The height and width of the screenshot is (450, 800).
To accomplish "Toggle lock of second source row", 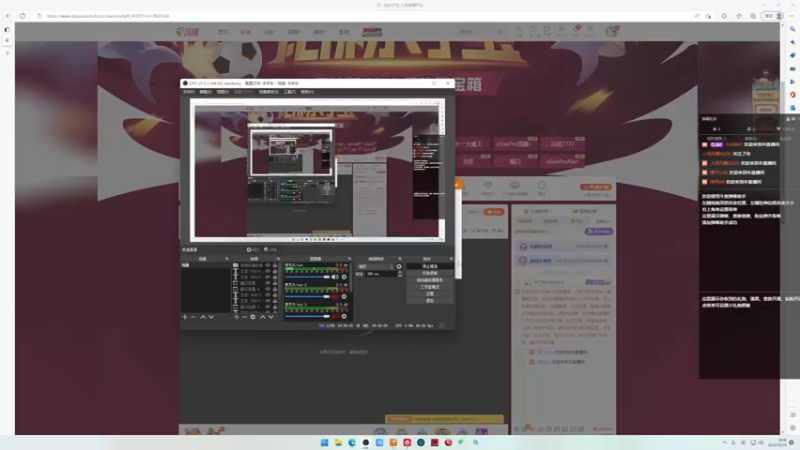I will (275, 271).
